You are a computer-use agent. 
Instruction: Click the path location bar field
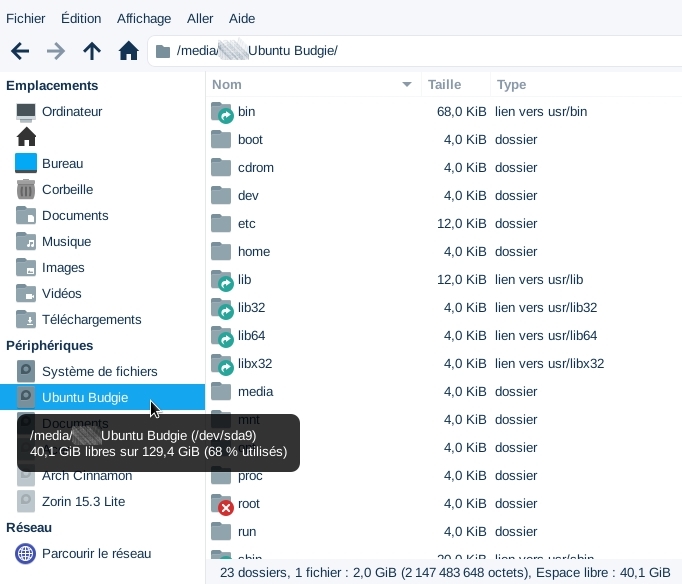420,51
